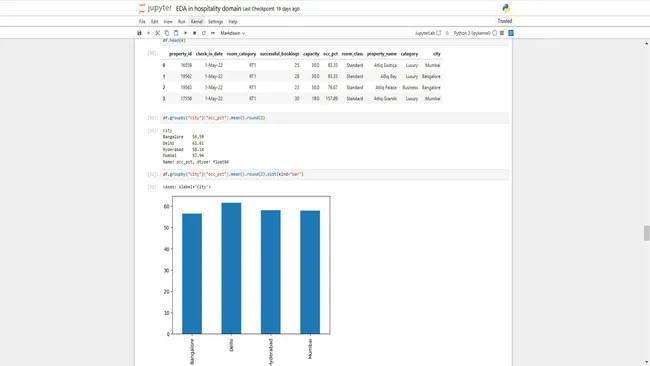This screenshot has height=366, width=650.
Task: Click the Trusted notebook button
Action: pyautogui.click(x=504, y=21)
